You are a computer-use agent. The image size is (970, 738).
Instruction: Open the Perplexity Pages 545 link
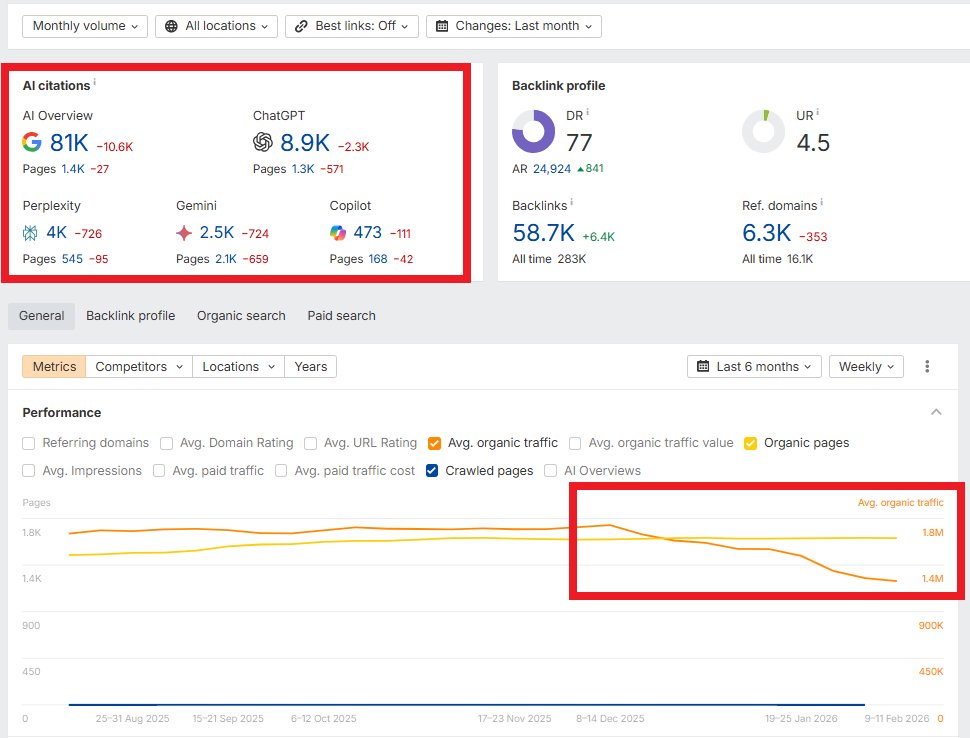tap(72, 259)
